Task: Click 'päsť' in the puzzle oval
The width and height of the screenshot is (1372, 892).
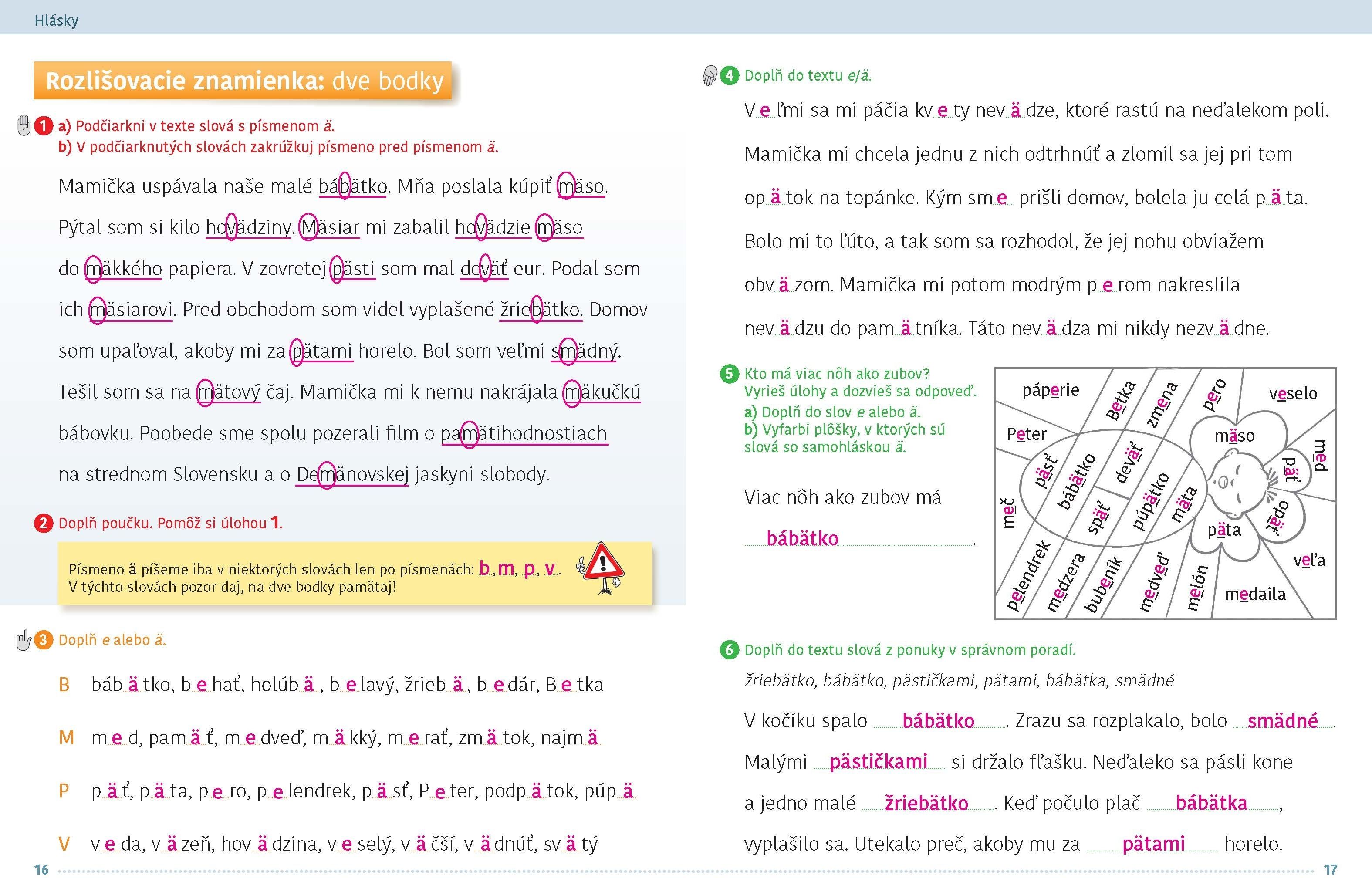Action: (x=1046, y=471)
